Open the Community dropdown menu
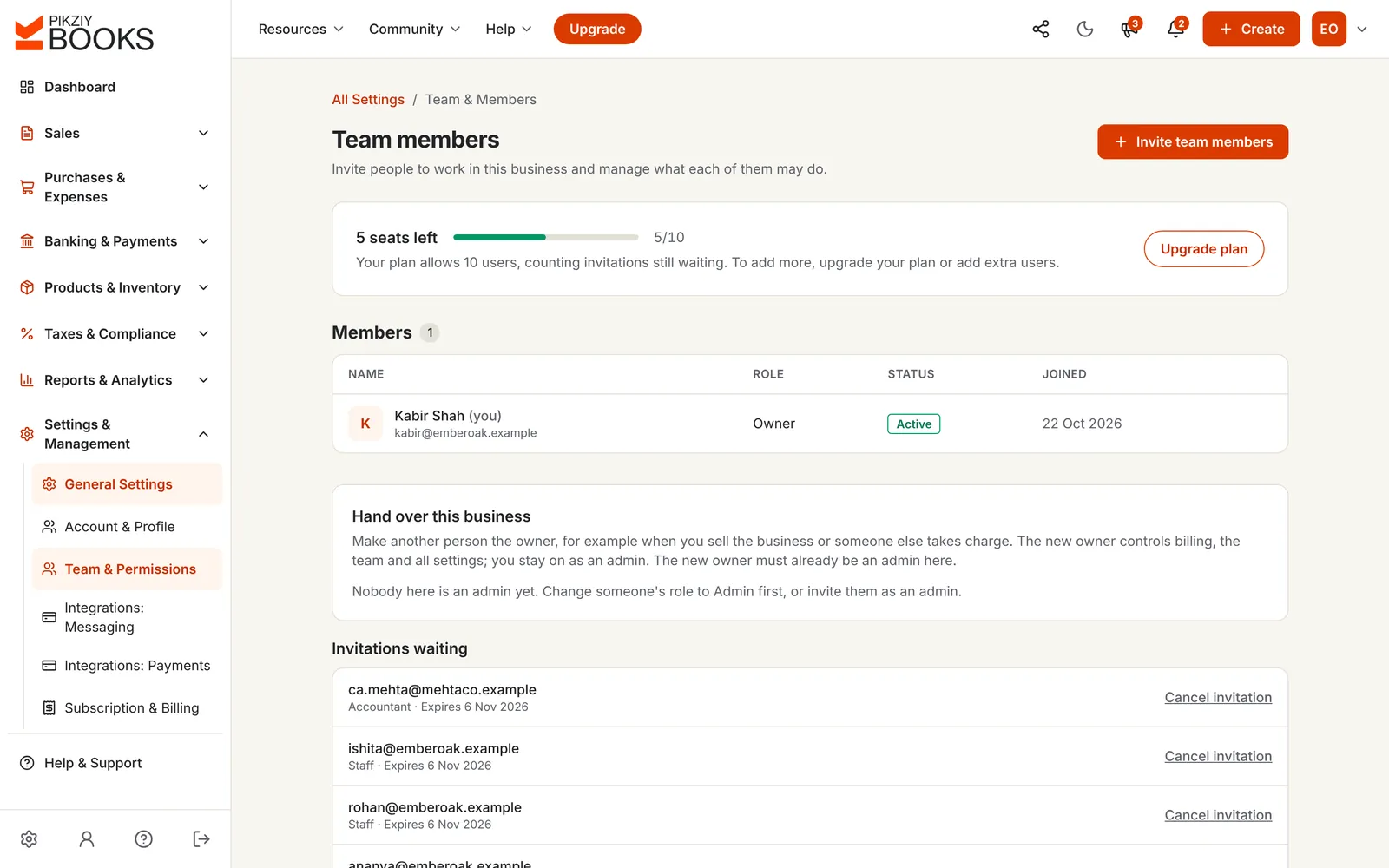 [x=414, y=29]
